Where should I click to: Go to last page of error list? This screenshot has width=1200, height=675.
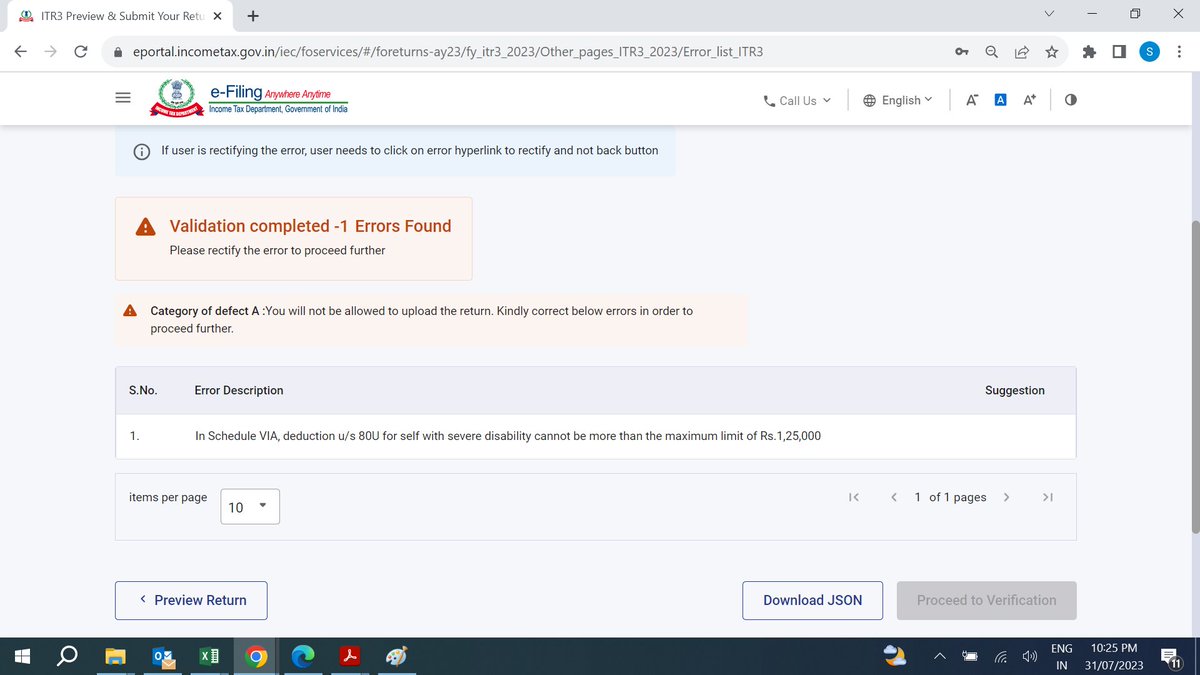coord(1047,497)
